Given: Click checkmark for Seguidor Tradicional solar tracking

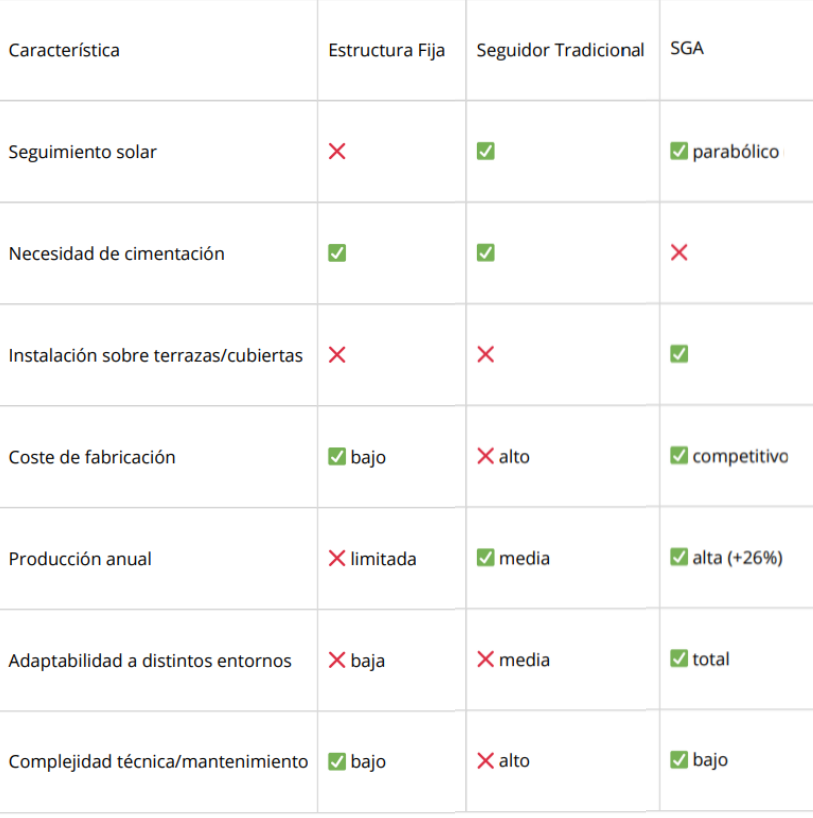Looking at the screenshot, I should (485, 151).
